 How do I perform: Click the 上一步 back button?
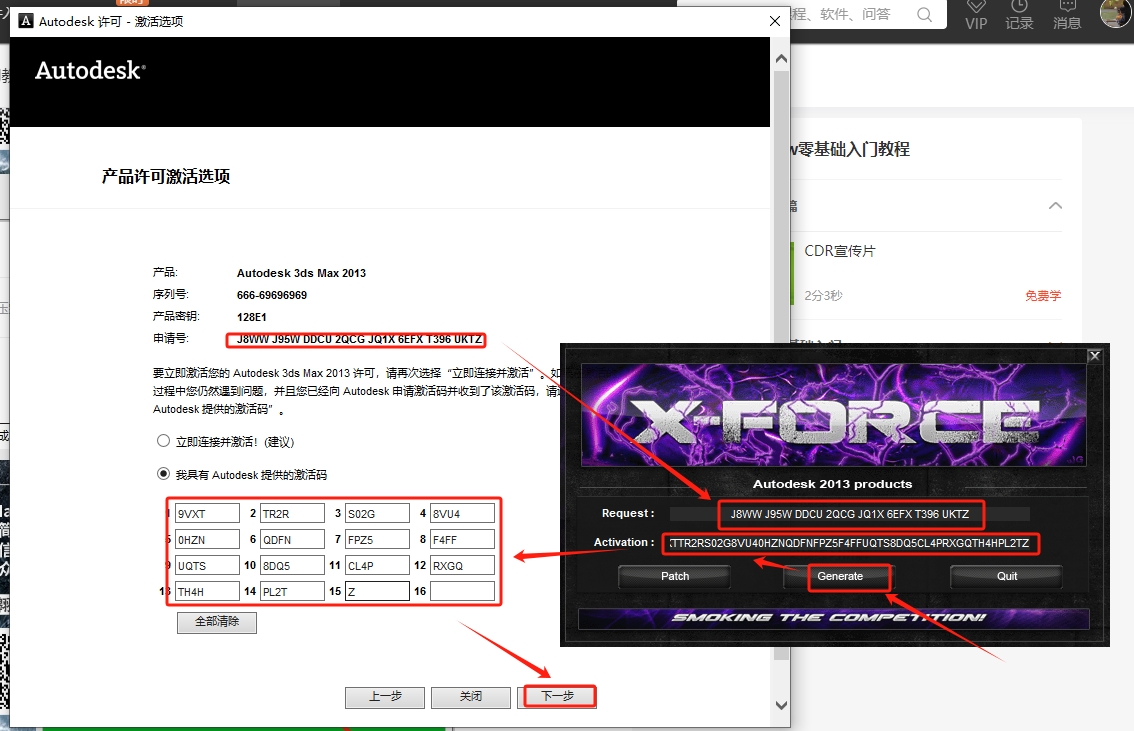(385, 696)
